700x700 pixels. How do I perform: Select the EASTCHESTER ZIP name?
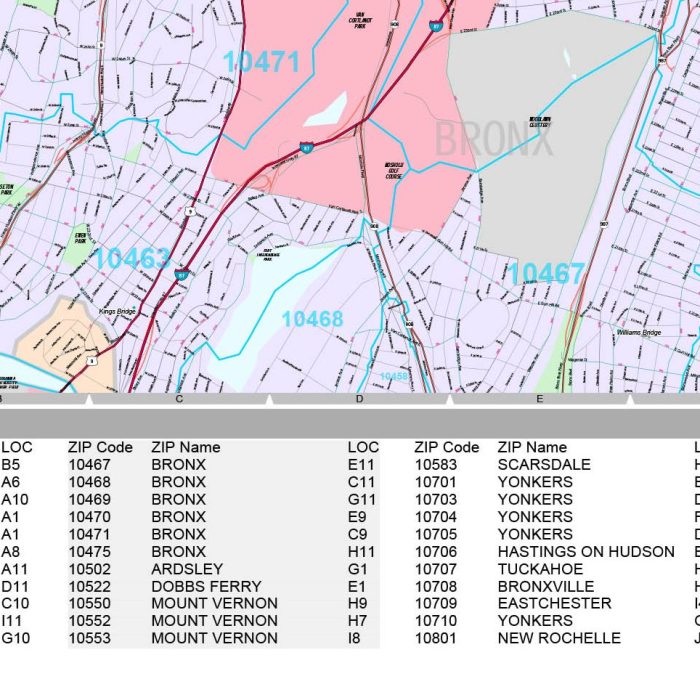click(x=554, y=604)
